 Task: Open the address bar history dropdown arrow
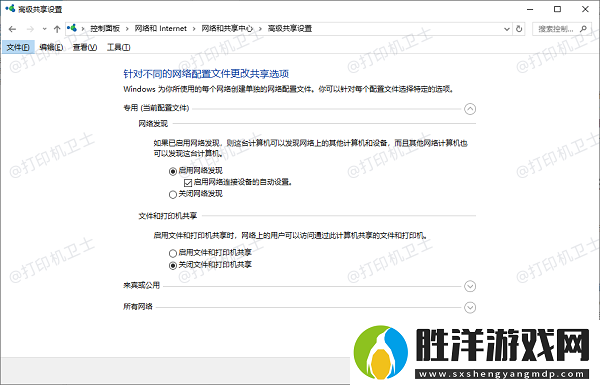coord(507,29)
